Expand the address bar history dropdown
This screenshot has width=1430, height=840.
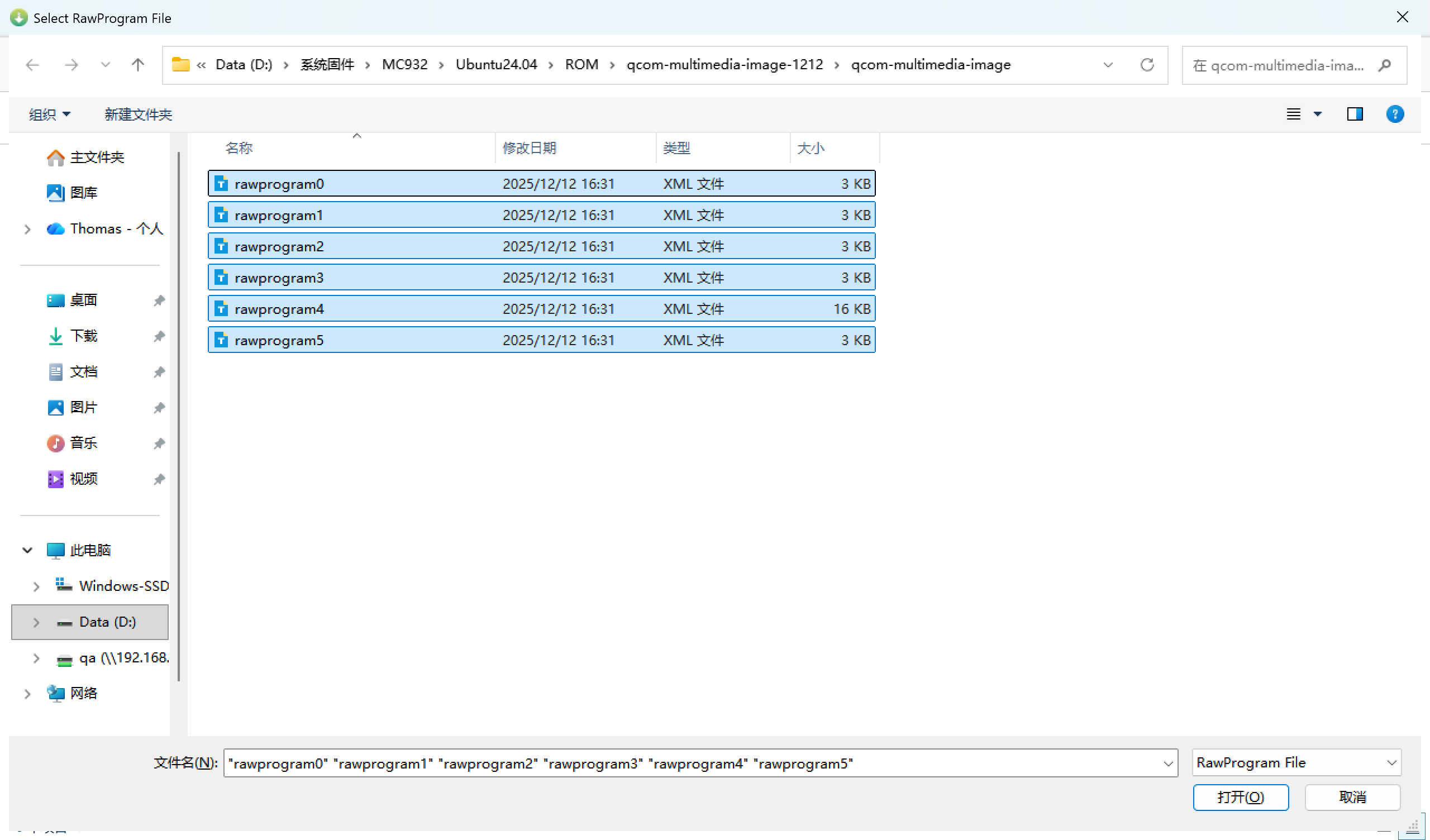(x=1108, y=65)
